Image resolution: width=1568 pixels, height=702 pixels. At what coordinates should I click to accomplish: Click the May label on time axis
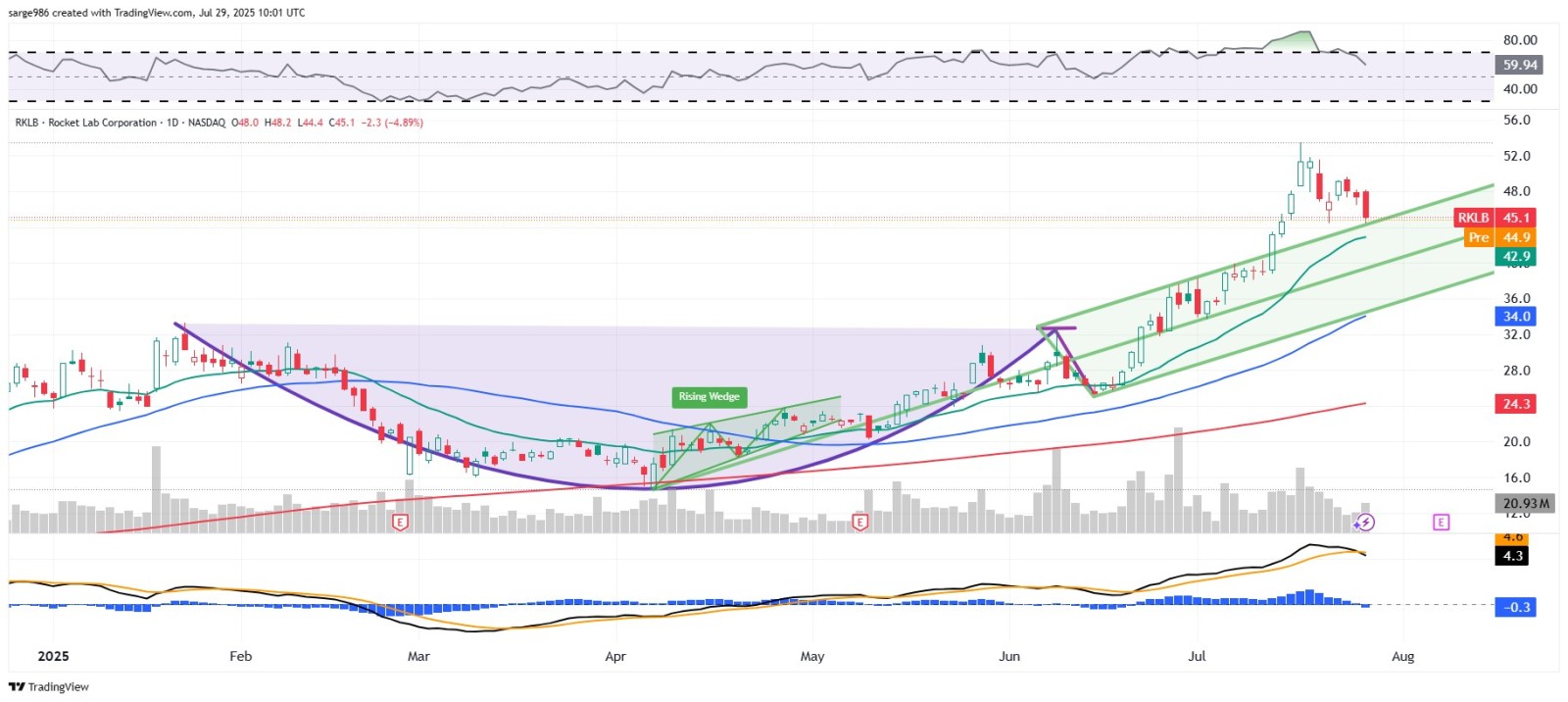[812, 656]
